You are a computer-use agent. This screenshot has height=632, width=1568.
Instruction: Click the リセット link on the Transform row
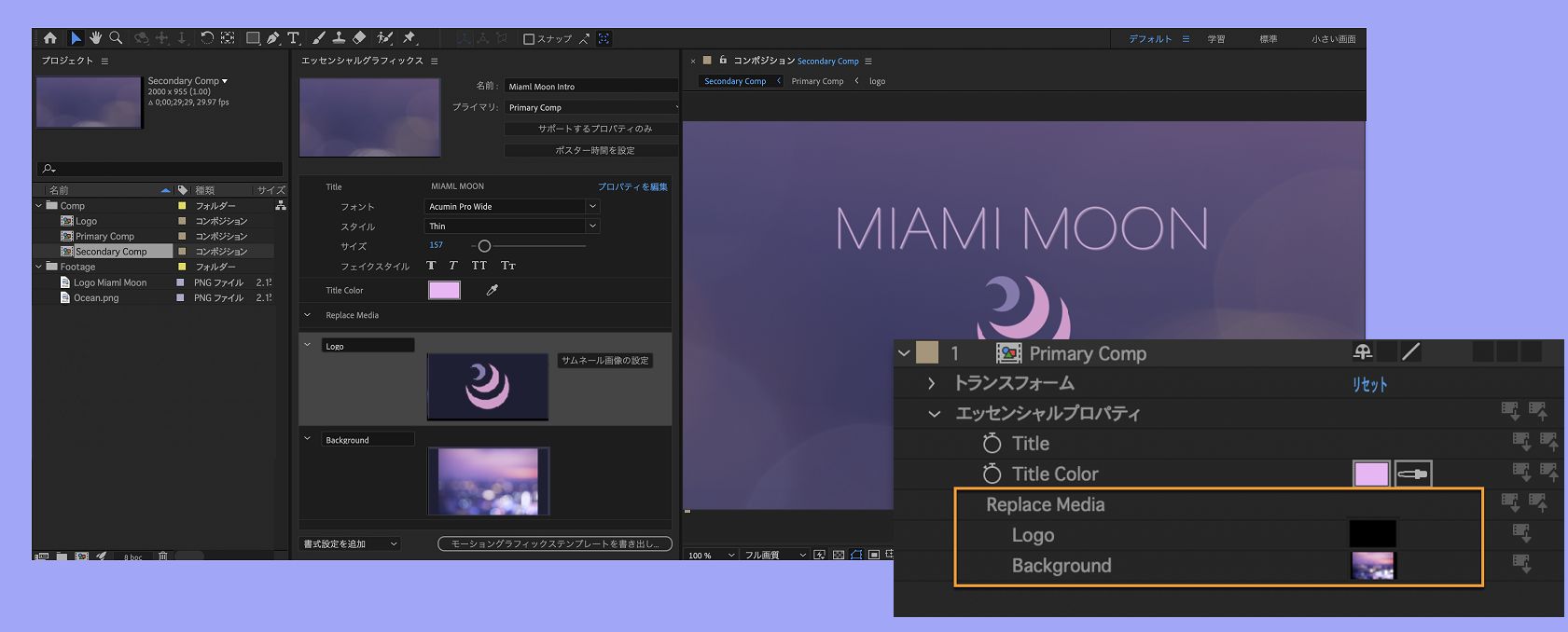1369,384
